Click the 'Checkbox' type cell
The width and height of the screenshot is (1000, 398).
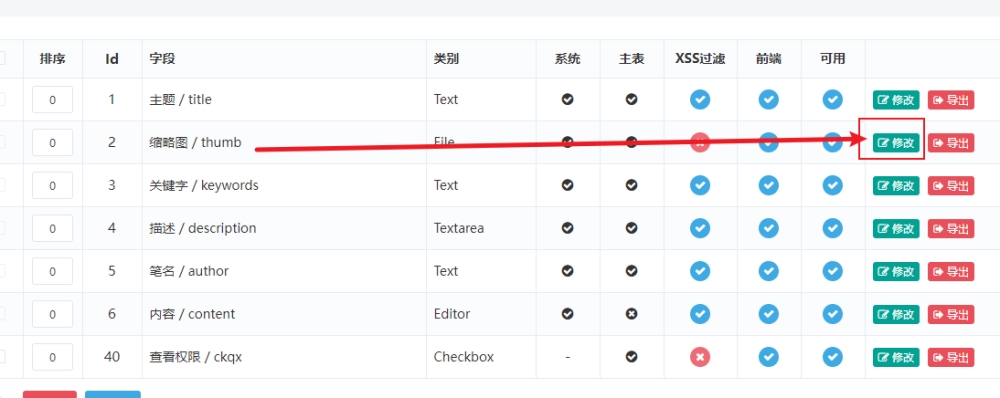click(x=464, y=357)
